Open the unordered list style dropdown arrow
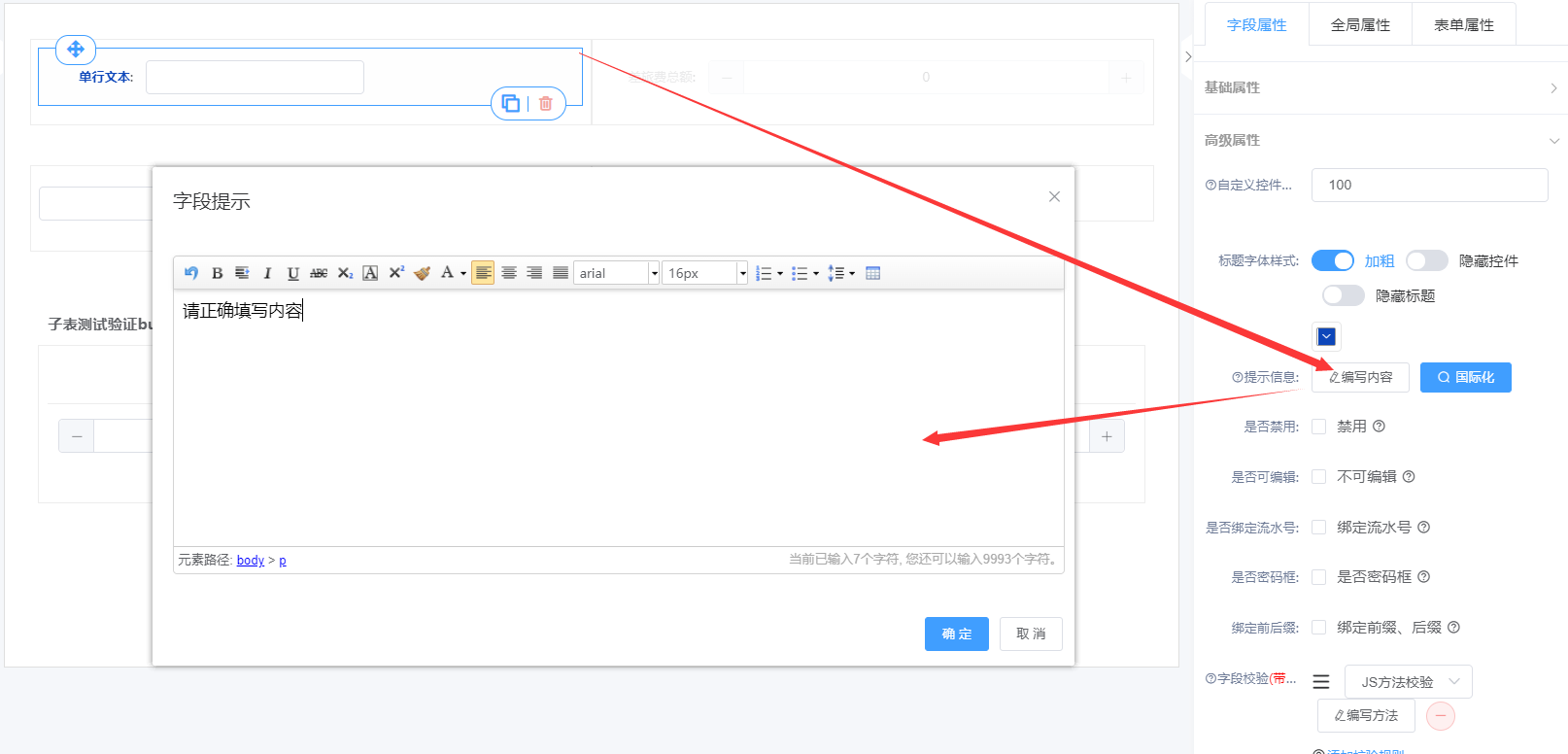 (x=816, y=273)
